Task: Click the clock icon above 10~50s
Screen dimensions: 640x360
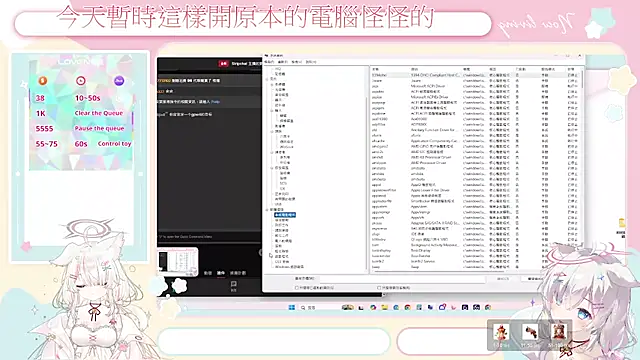Action: (x=81, y=81)
